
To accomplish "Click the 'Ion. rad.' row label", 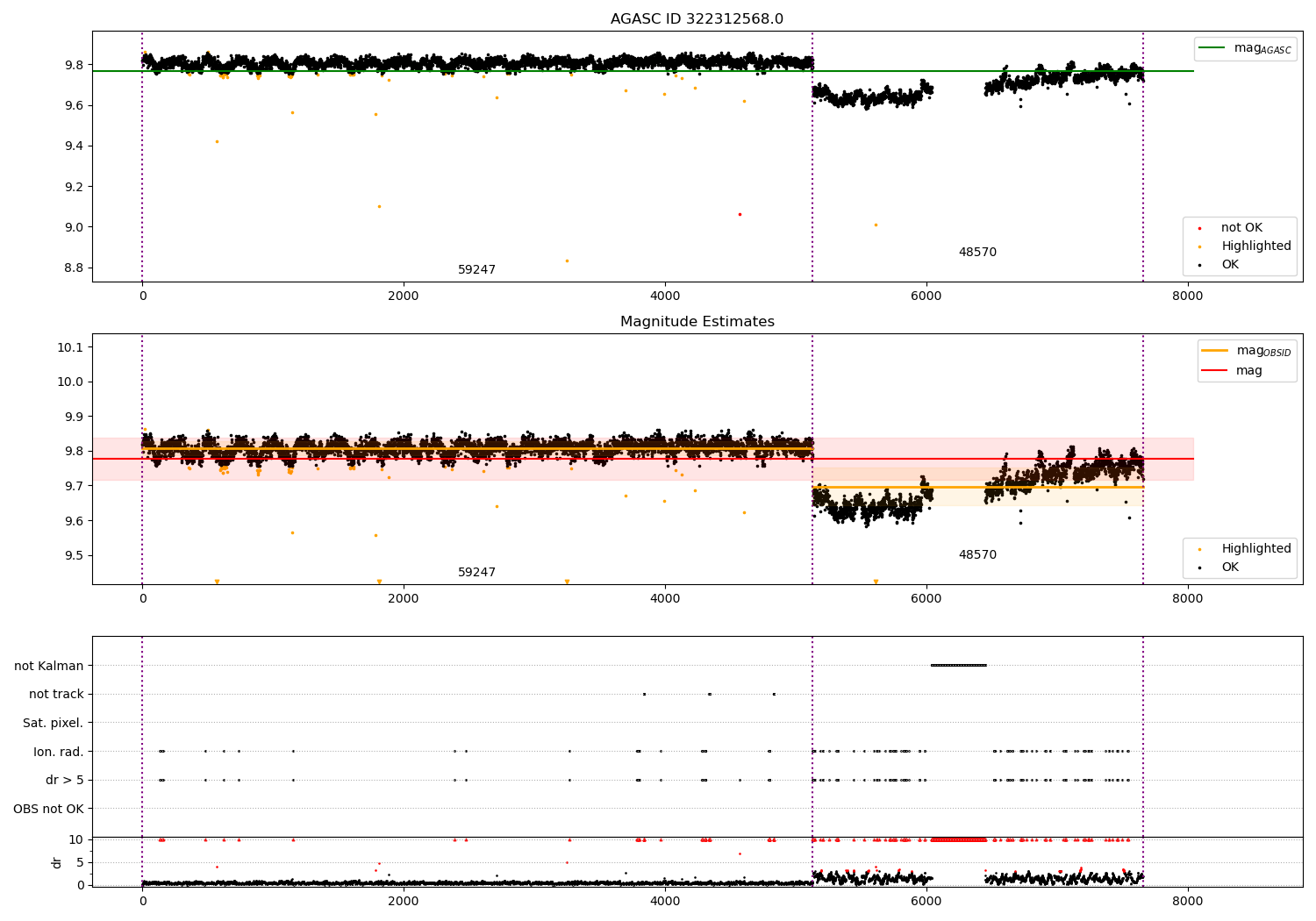I will 59,752.
